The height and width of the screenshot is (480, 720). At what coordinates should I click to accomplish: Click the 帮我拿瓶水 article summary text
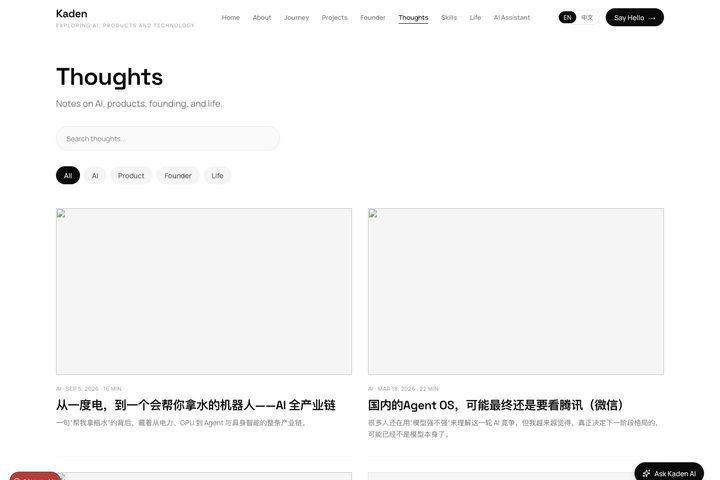point(181,423)
